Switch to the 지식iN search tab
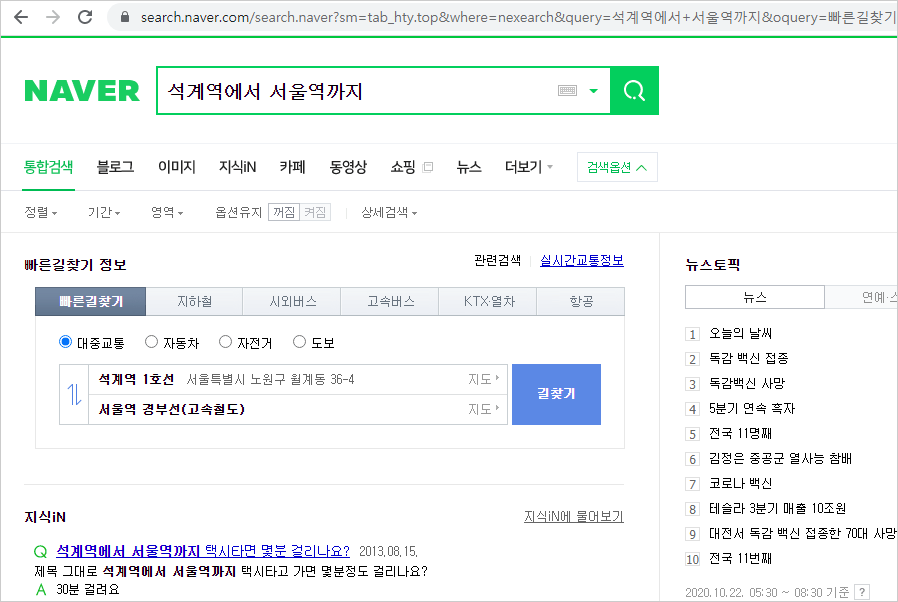898x602 pixels. 238,167
